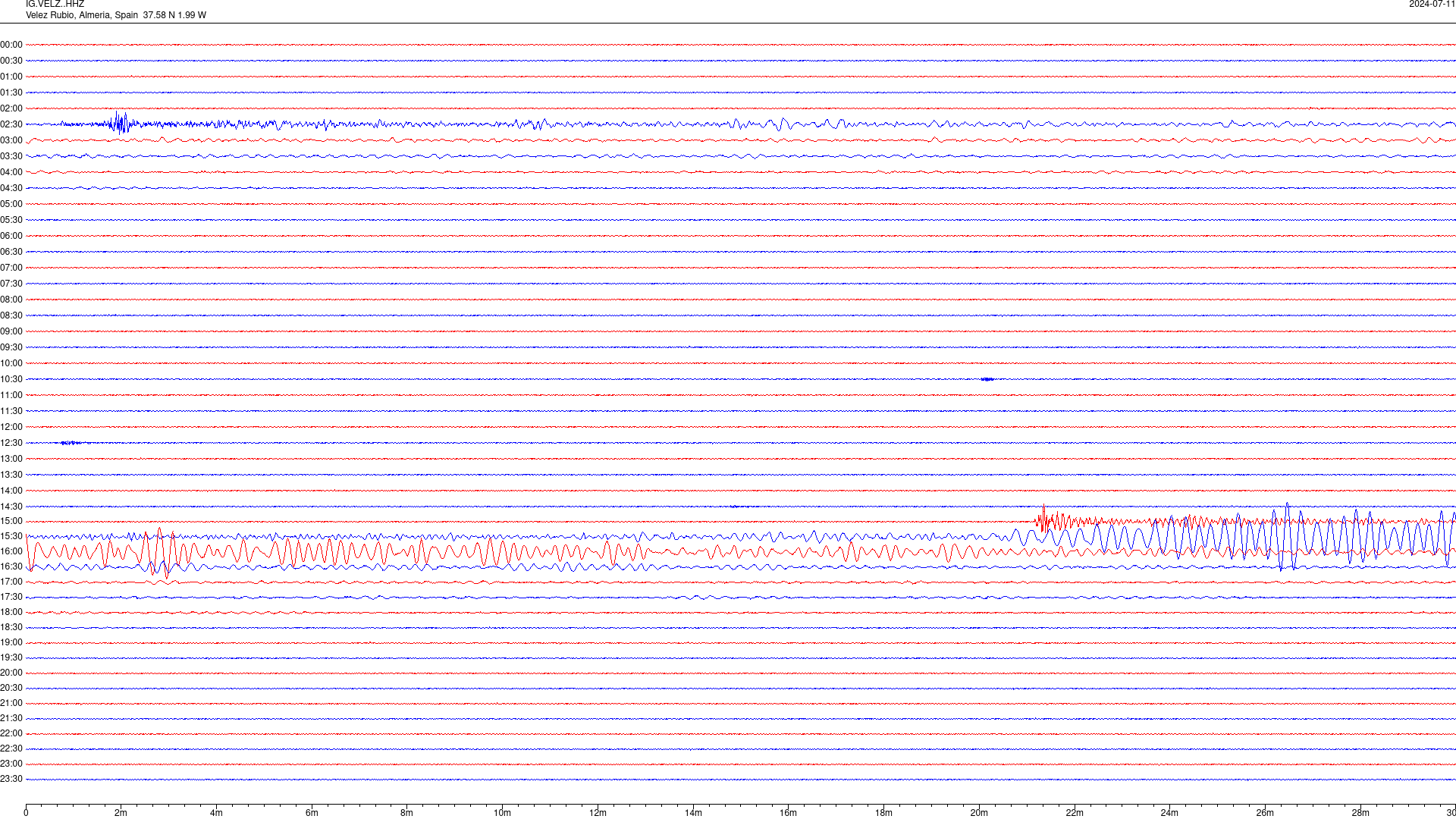Click the 16m tick on time axis

click(x=789, y=813)
